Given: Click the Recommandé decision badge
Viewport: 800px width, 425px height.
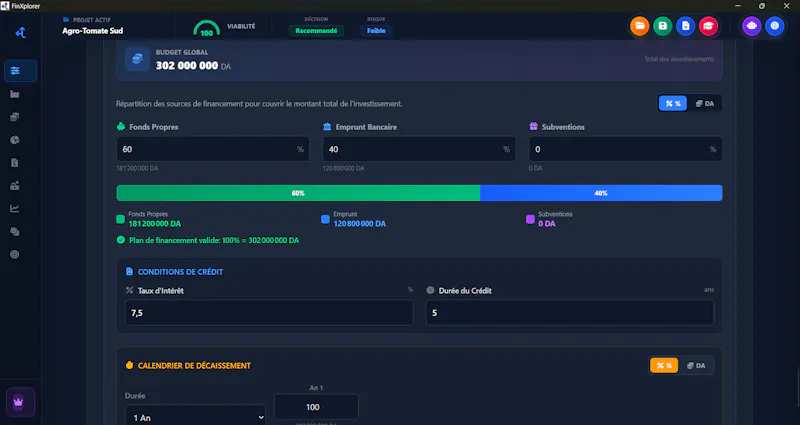Looking at the screenshot, I should click(316, 31).
